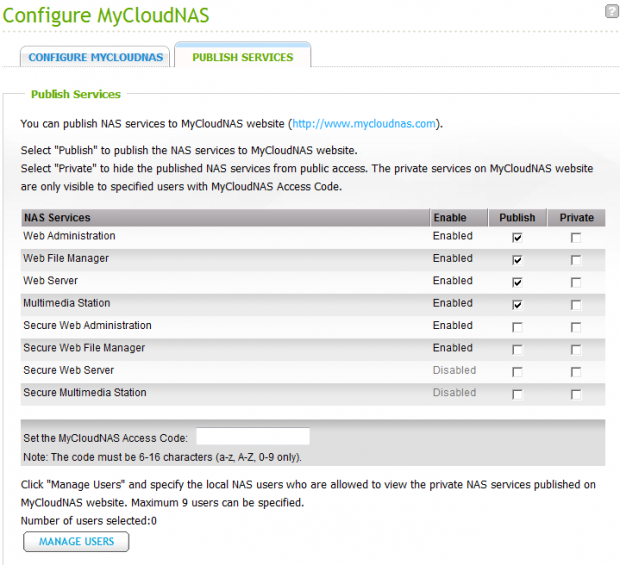Click Disabled status of Secure Multimedia Station
Viewport: 620px width, 565px height.
pyautogui.click(x=454, y=393)
